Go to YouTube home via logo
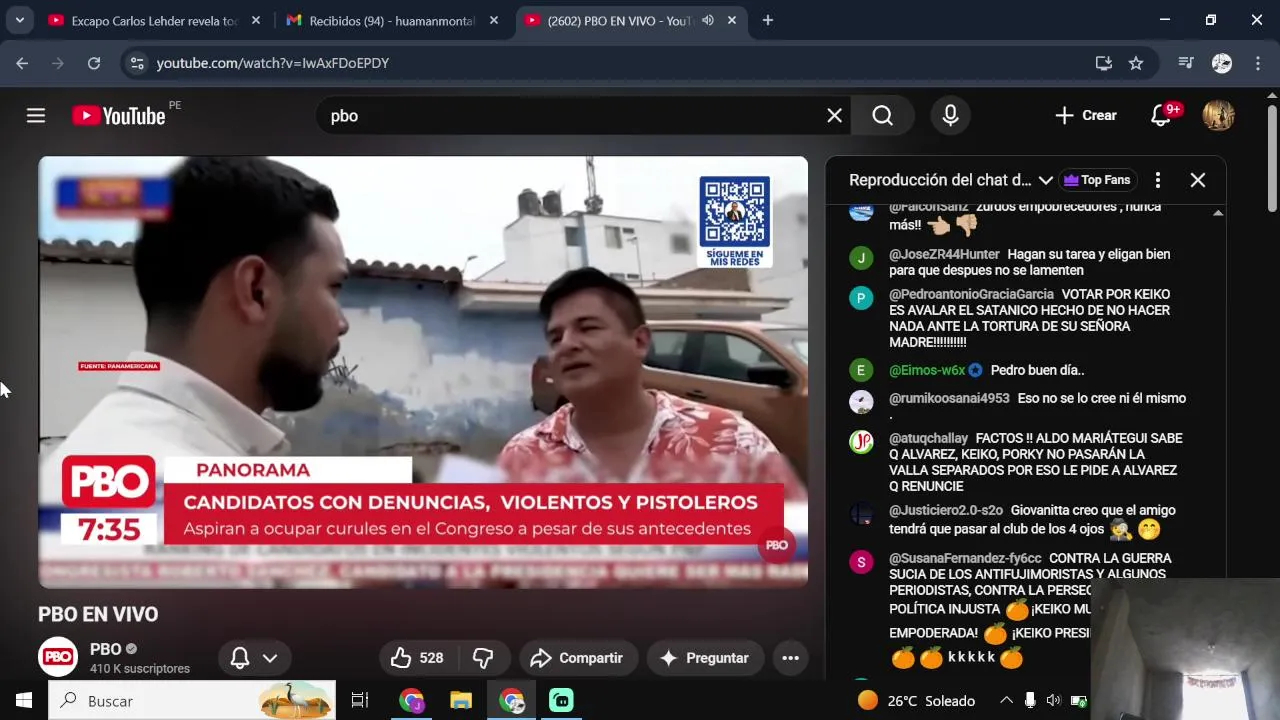 (x=119, y=116)
